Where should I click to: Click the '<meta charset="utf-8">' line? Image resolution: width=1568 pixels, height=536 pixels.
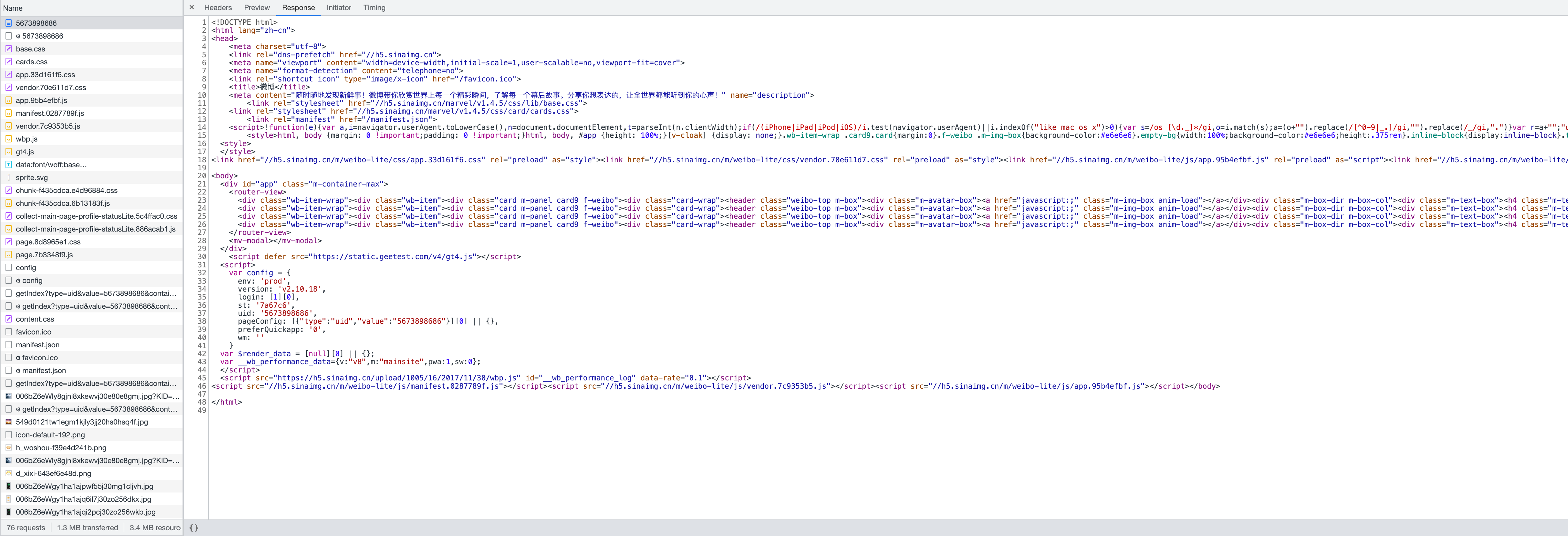[x=277, y=46]
